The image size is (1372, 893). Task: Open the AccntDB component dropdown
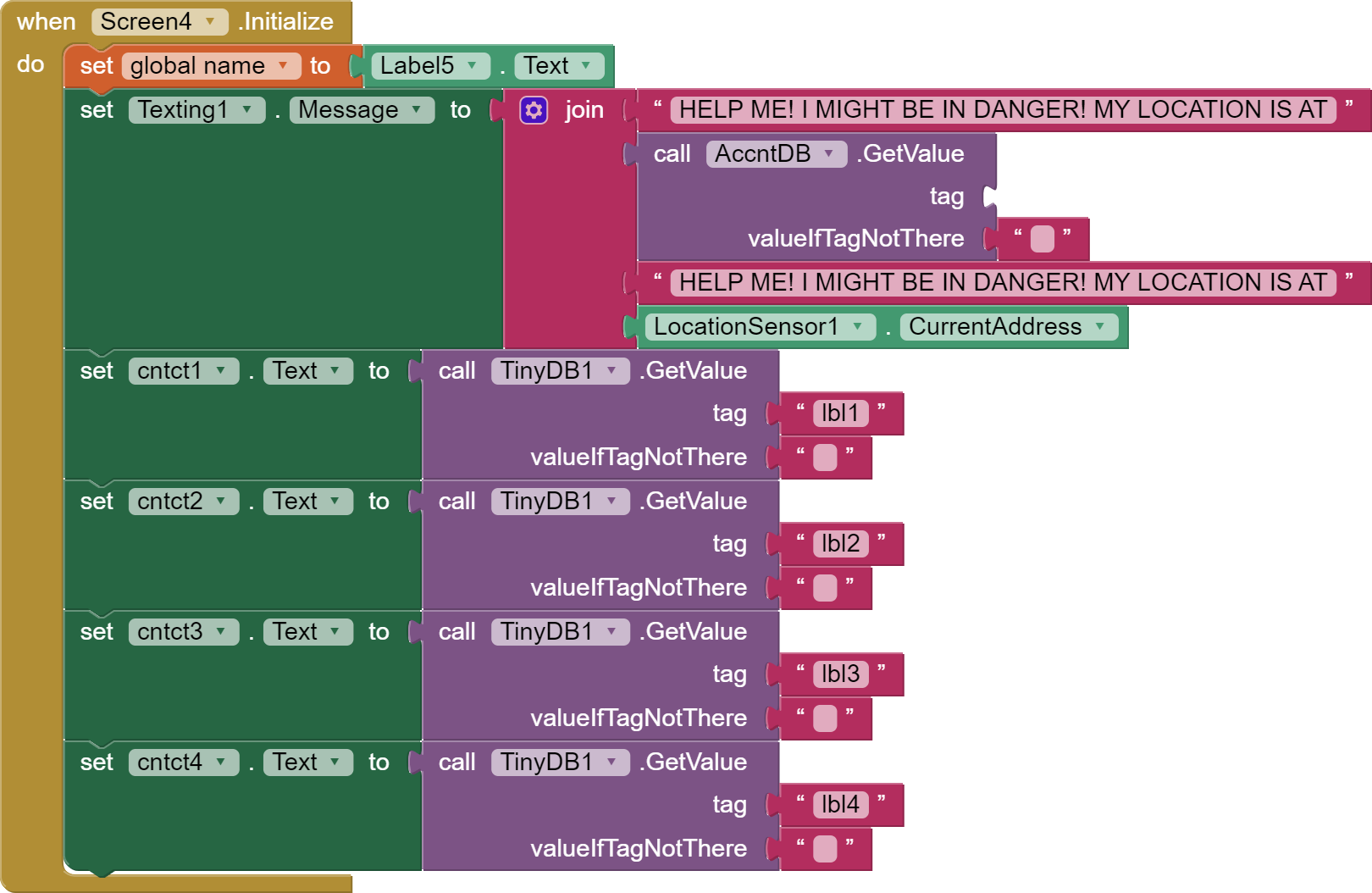(776, 154)
